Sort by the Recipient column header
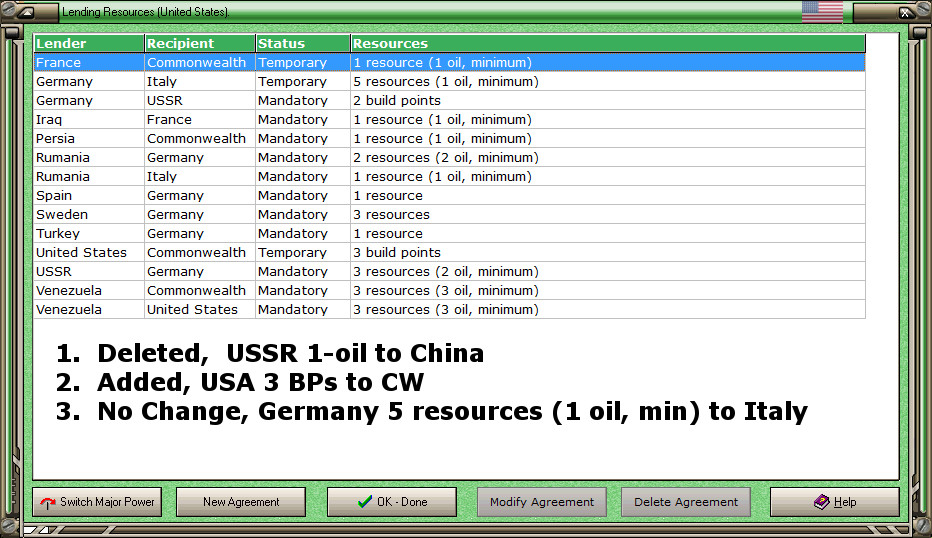The height and width of the screenshot is (538, 932). coord(200,43)
